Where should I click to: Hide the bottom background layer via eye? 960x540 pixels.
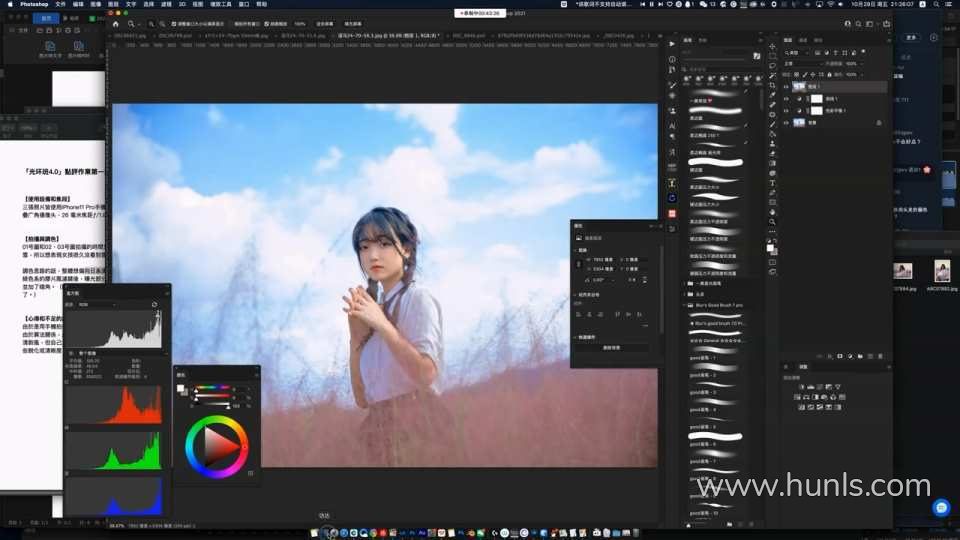click(786, 122)
